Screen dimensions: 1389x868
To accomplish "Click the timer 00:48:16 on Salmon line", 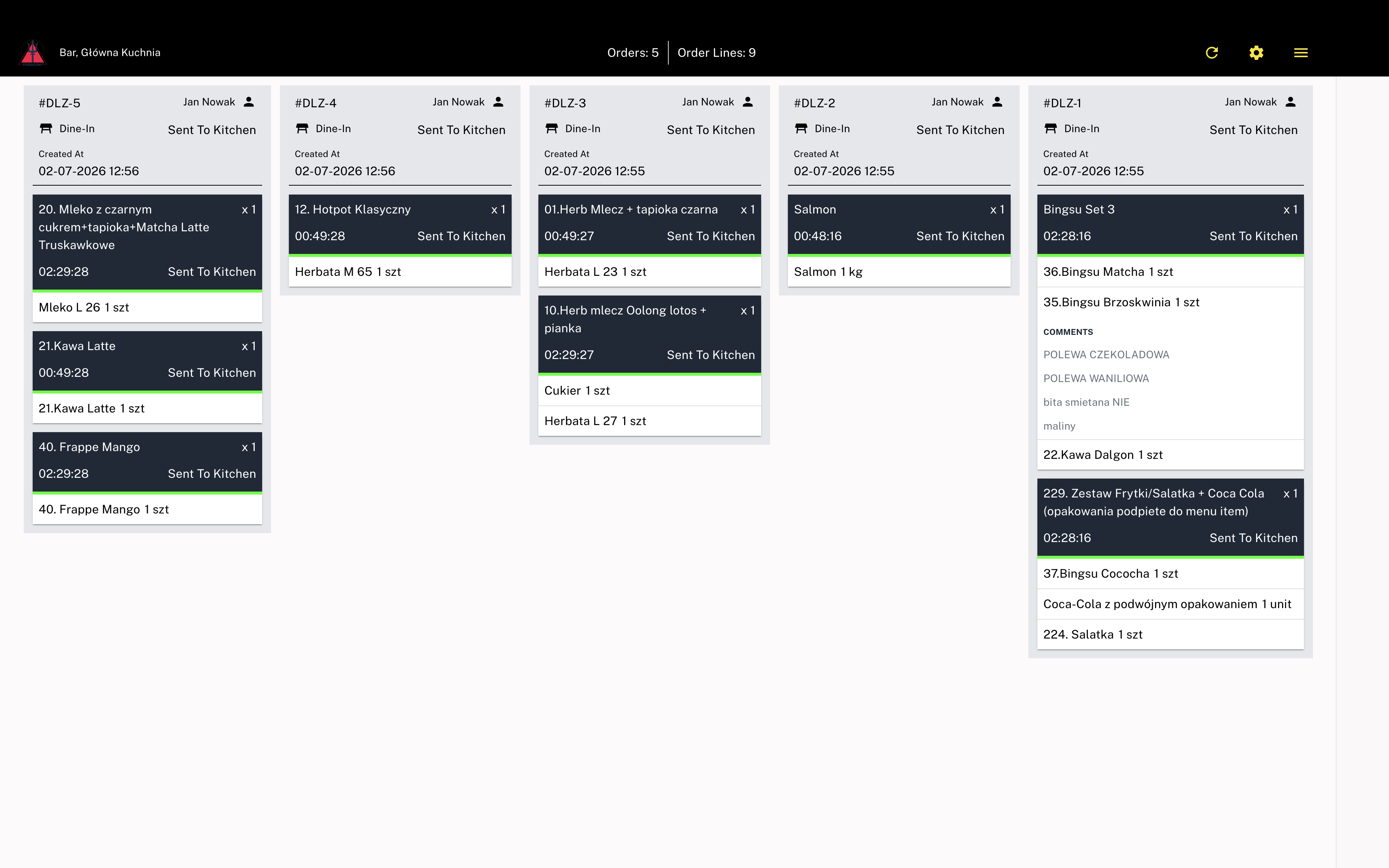I will [817, 236].
